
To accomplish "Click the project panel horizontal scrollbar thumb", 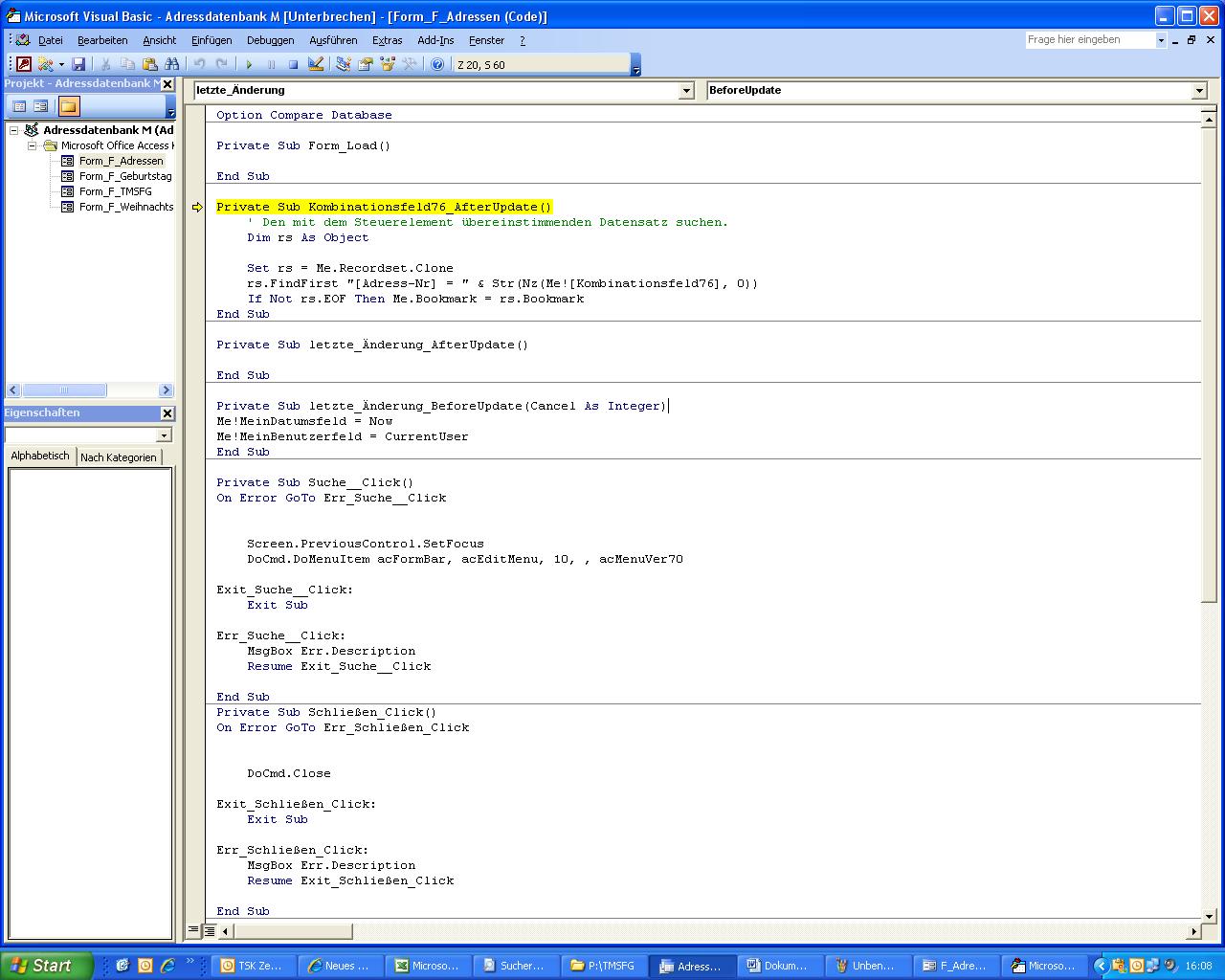I will coord(64,390).
